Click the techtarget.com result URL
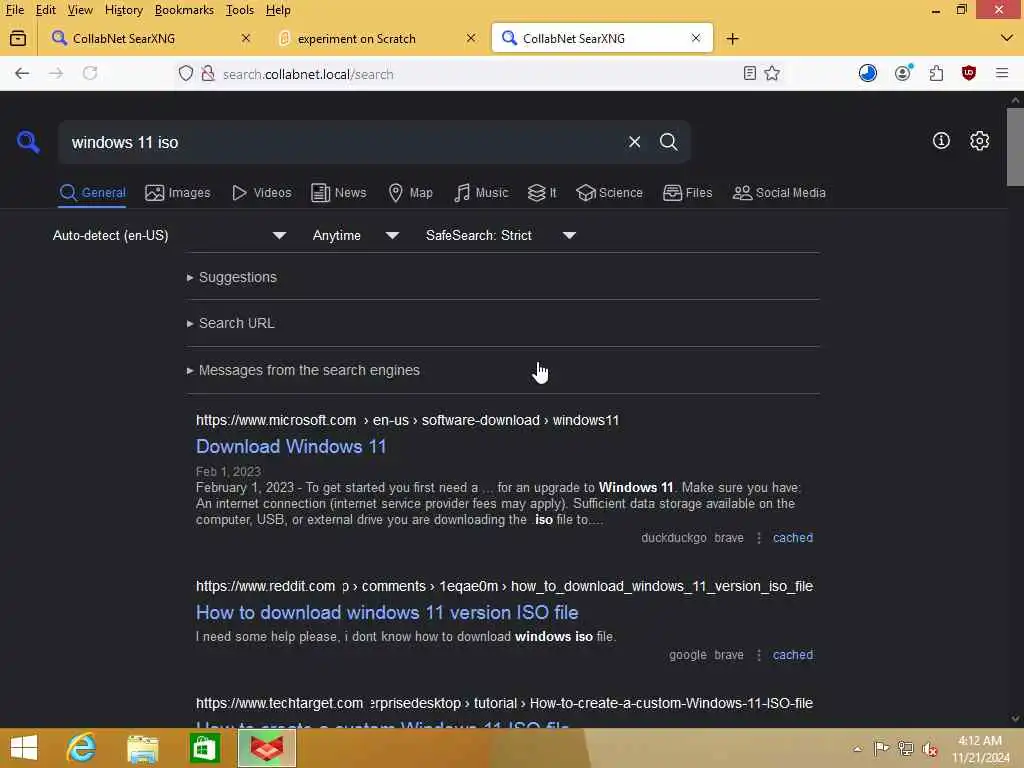The height and width of the screenshot is (768, 1024). tap(504, 703)
